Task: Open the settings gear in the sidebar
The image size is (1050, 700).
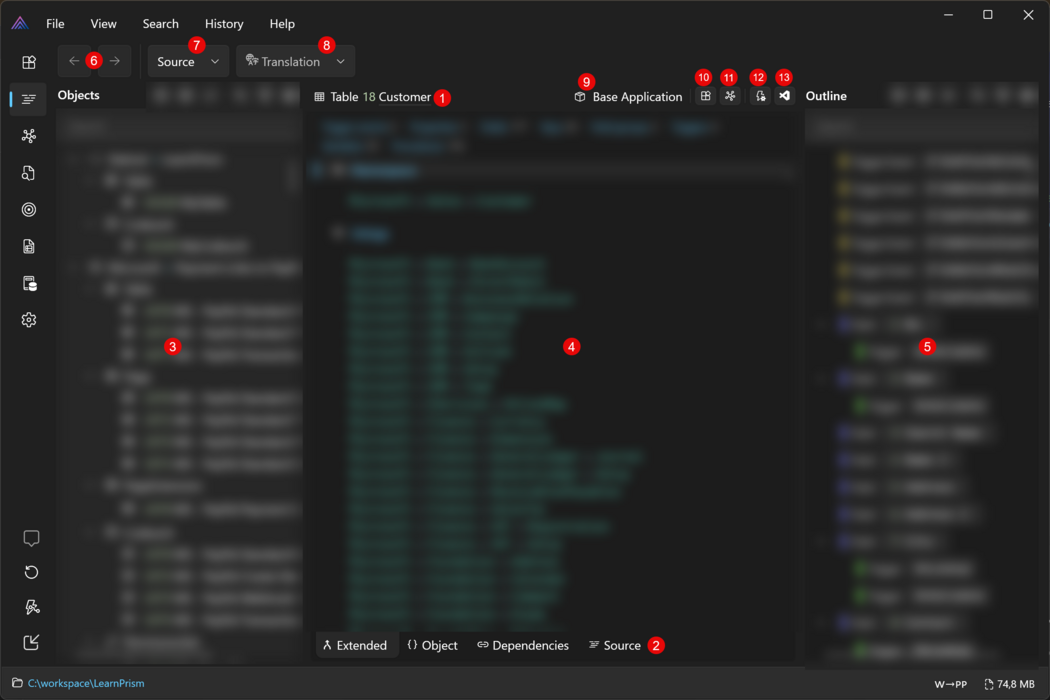Action: (29, 320)
